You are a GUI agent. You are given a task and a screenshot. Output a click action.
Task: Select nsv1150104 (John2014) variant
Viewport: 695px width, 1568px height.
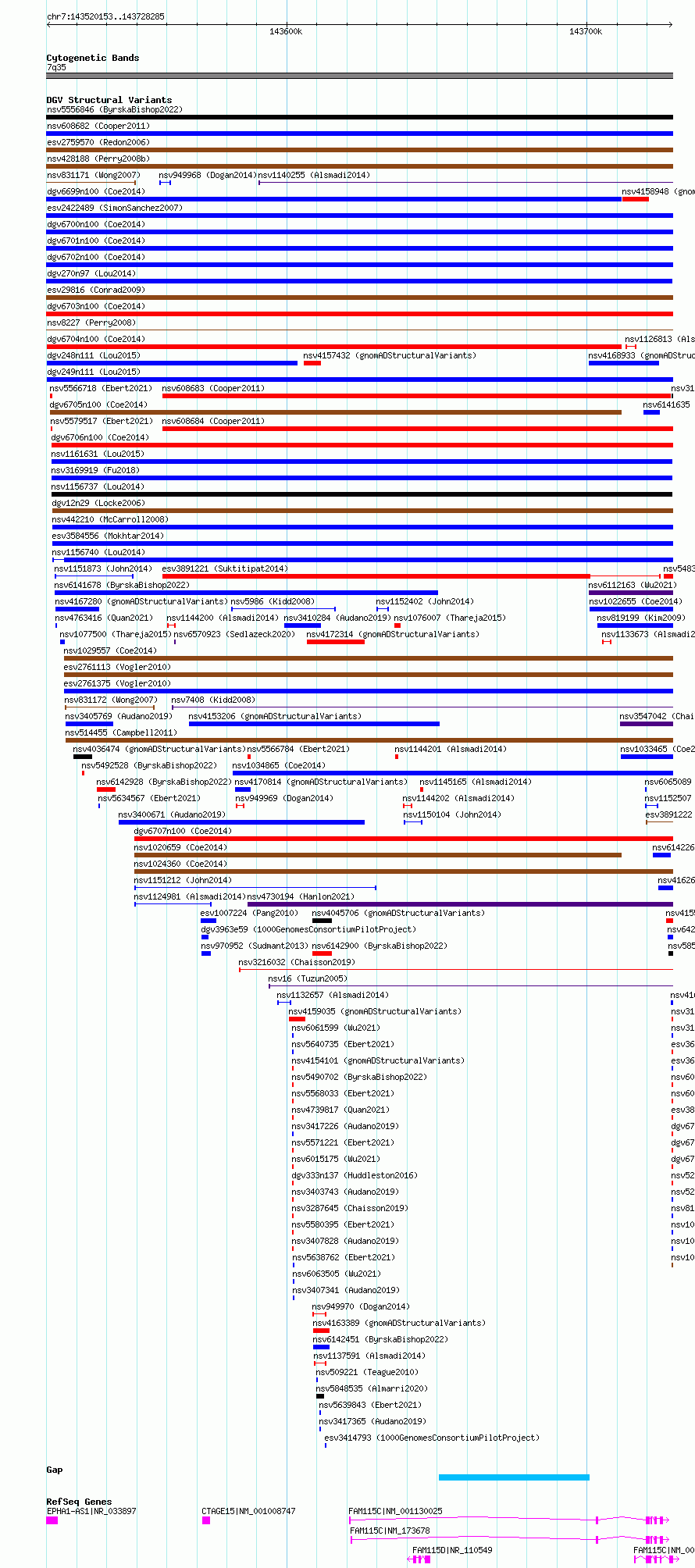pos(413,822)
